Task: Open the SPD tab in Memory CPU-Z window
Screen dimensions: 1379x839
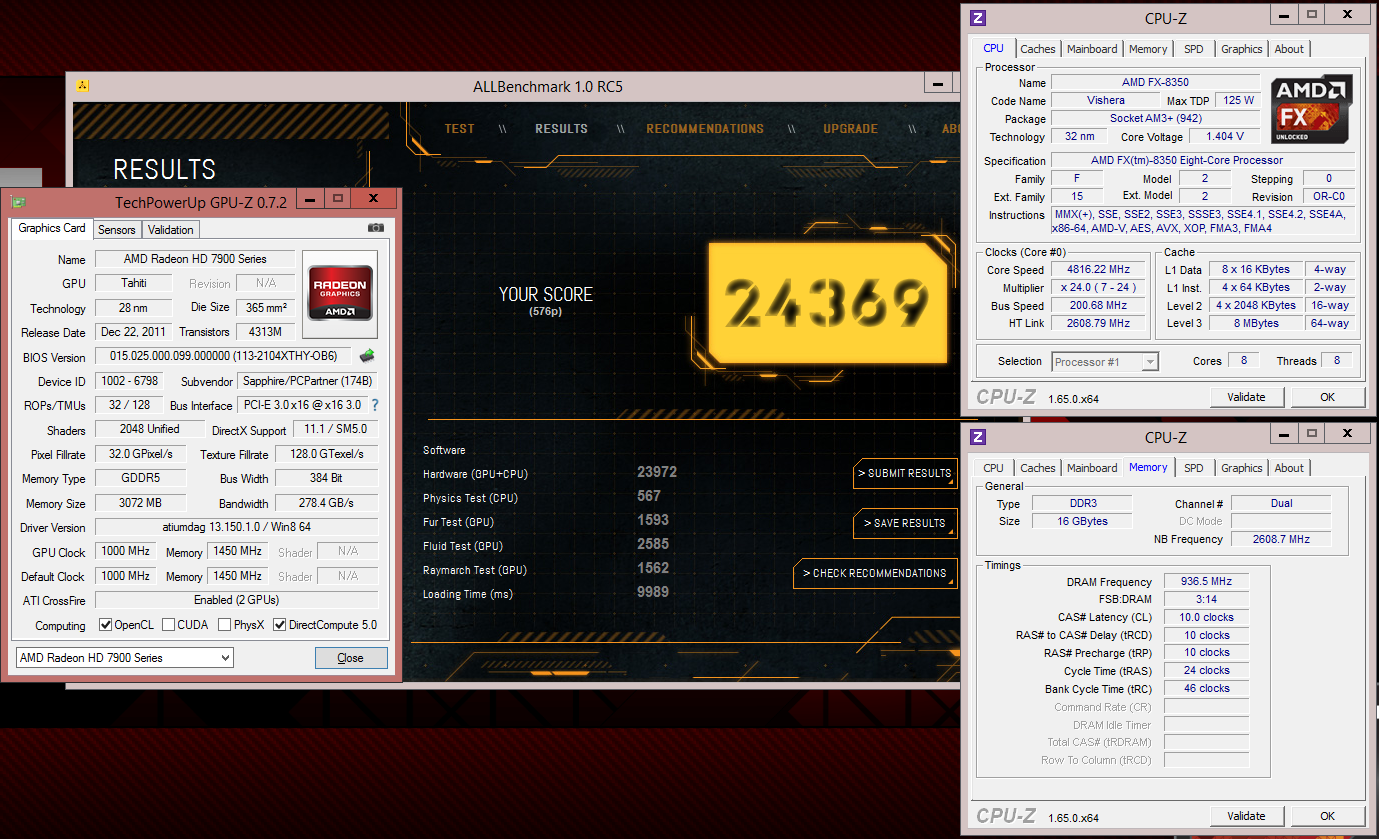Action: pos(1194,468)
